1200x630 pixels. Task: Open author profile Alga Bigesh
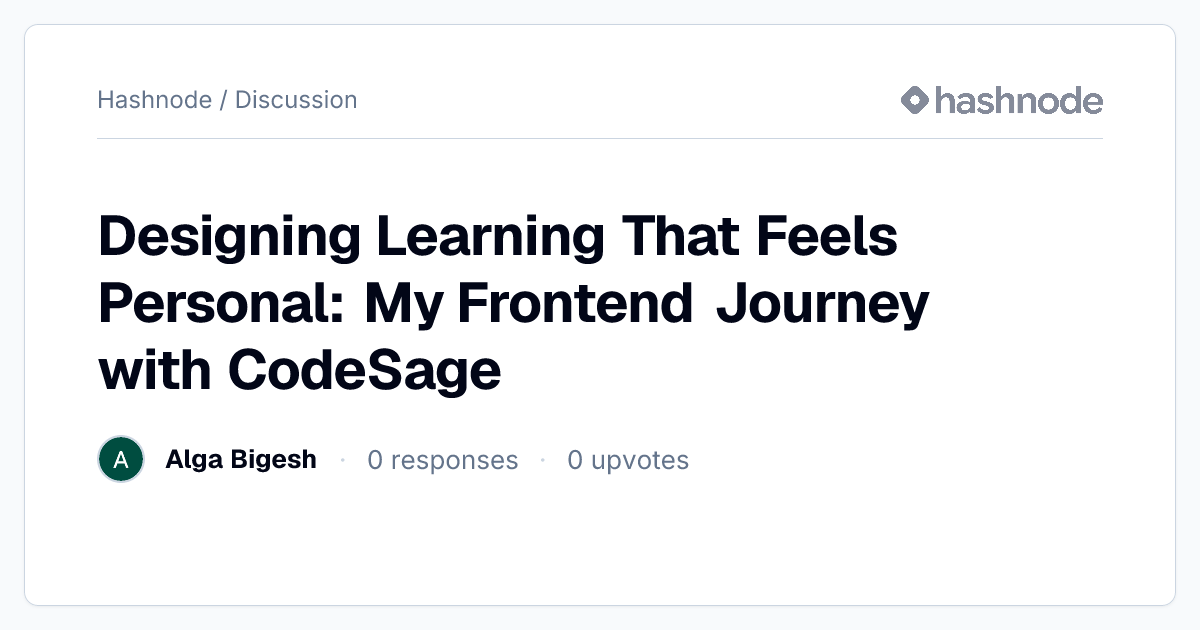(x=241, y=460)
